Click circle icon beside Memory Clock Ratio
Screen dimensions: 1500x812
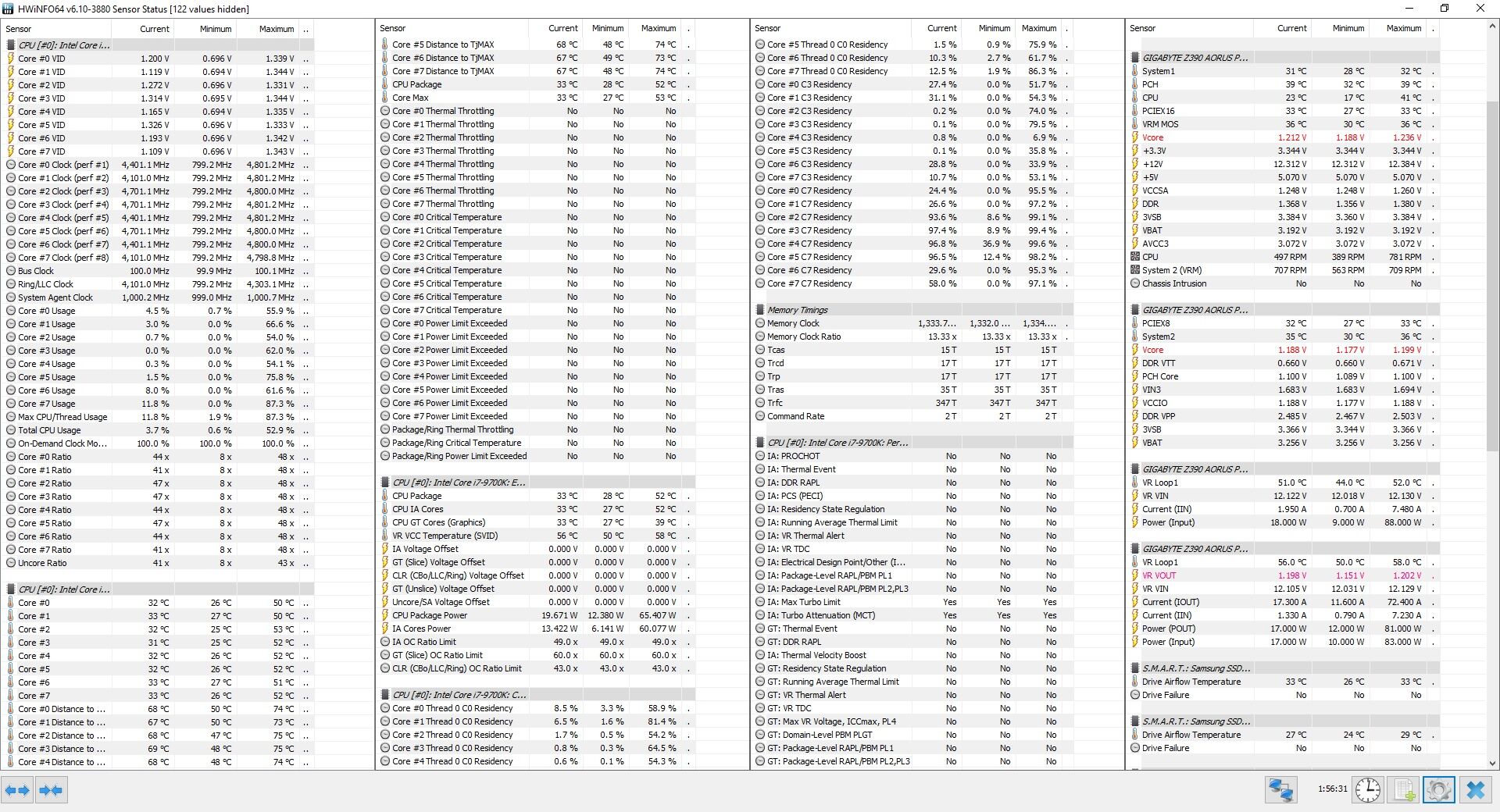point(760,337)
